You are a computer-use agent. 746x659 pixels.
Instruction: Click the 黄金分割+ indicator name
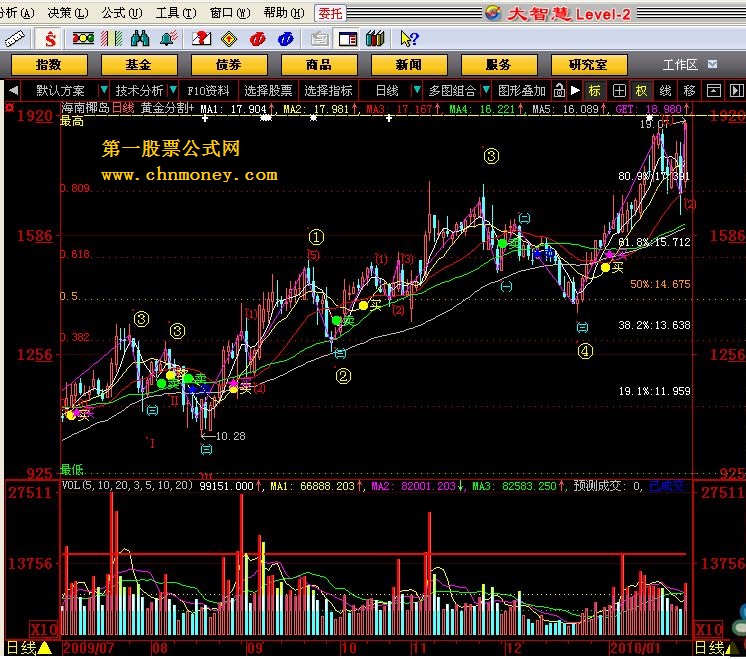coord(167,108)
